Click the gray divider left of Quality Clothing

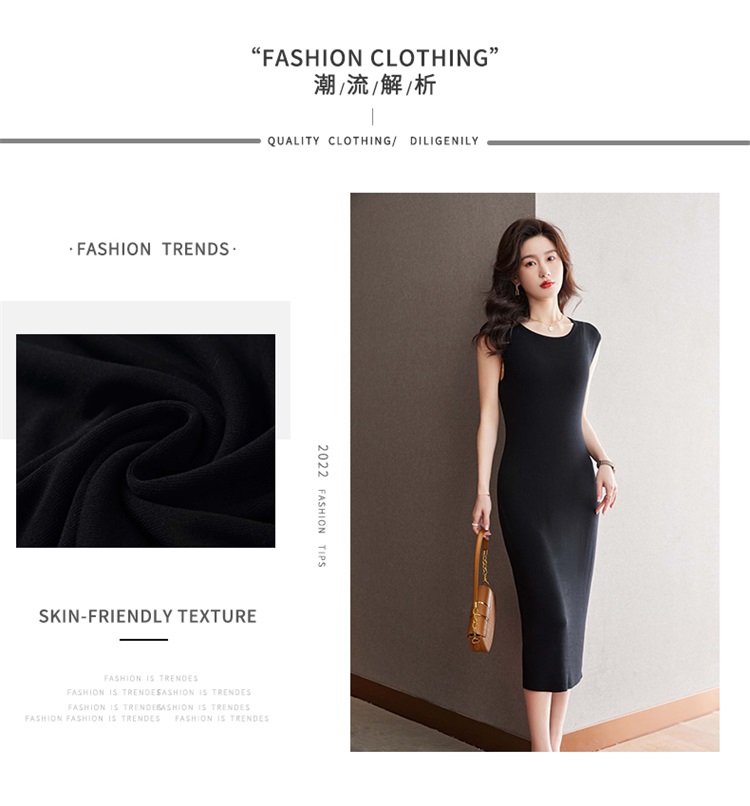[x=131, y=141]
